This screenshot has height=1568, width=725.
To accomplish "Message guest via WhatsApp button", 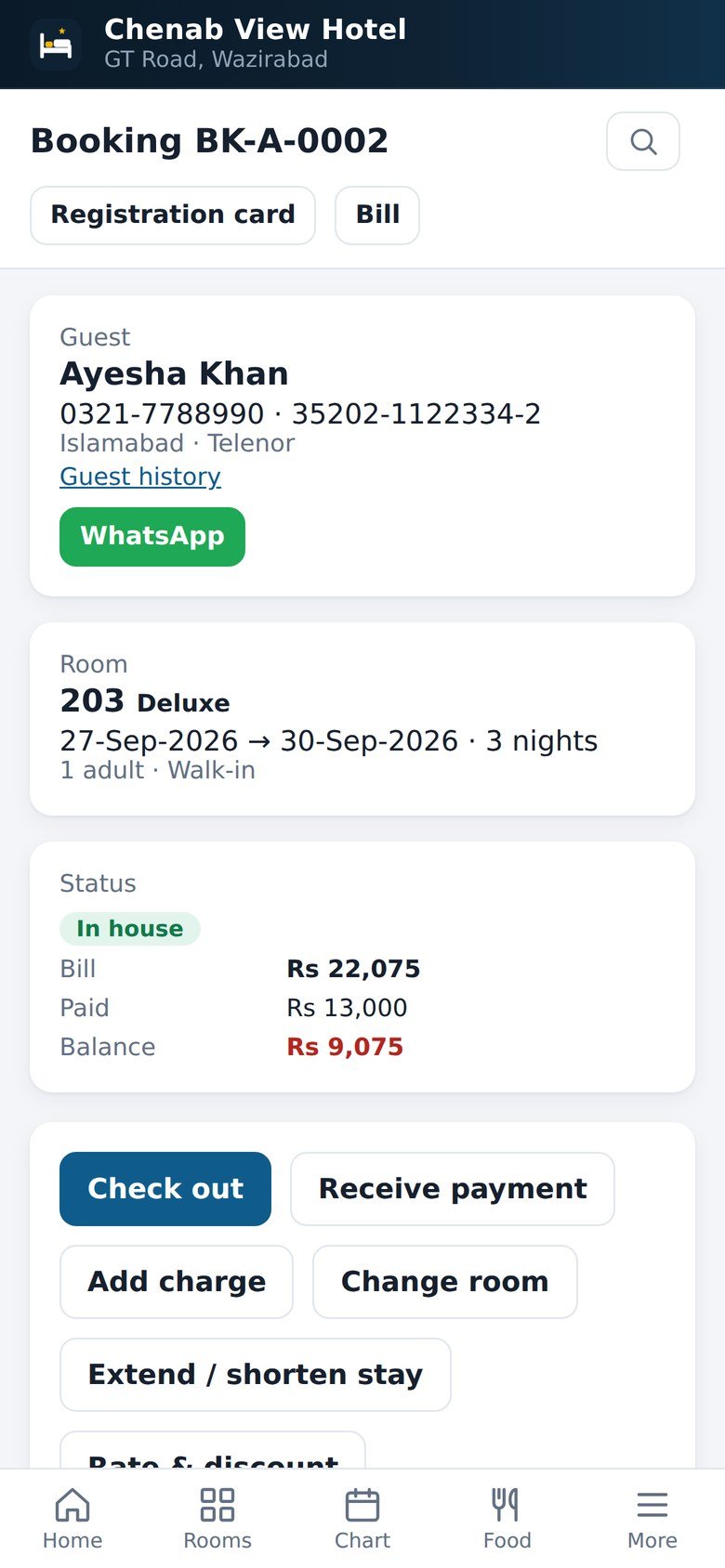I will pyautogui.click(x=152, y=536).
